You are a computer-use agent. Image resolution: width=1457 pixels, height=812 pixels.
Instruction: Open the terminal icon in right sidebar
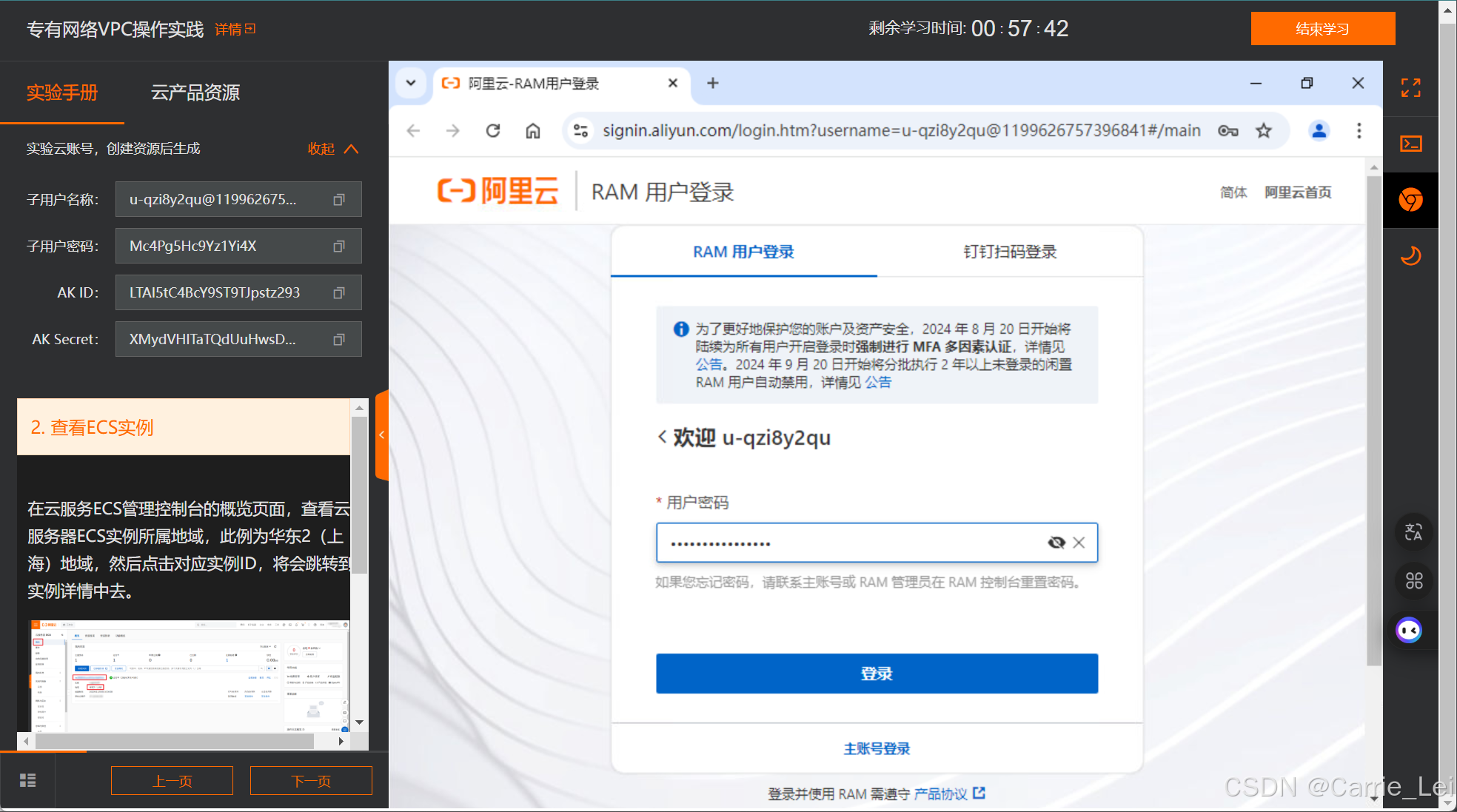point(1410,144)
